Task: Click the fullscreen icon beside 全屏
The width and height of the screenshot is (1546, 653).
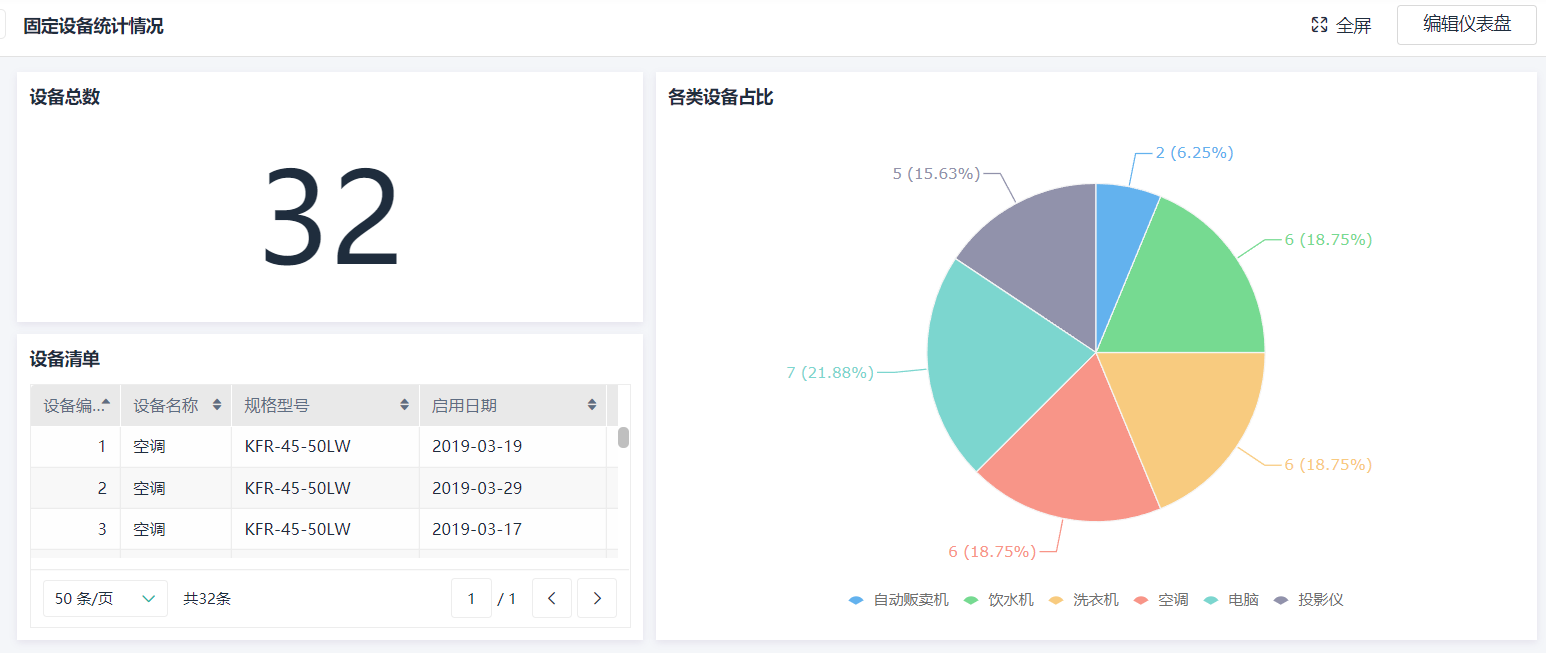Action: click(x=1319, y=25)
